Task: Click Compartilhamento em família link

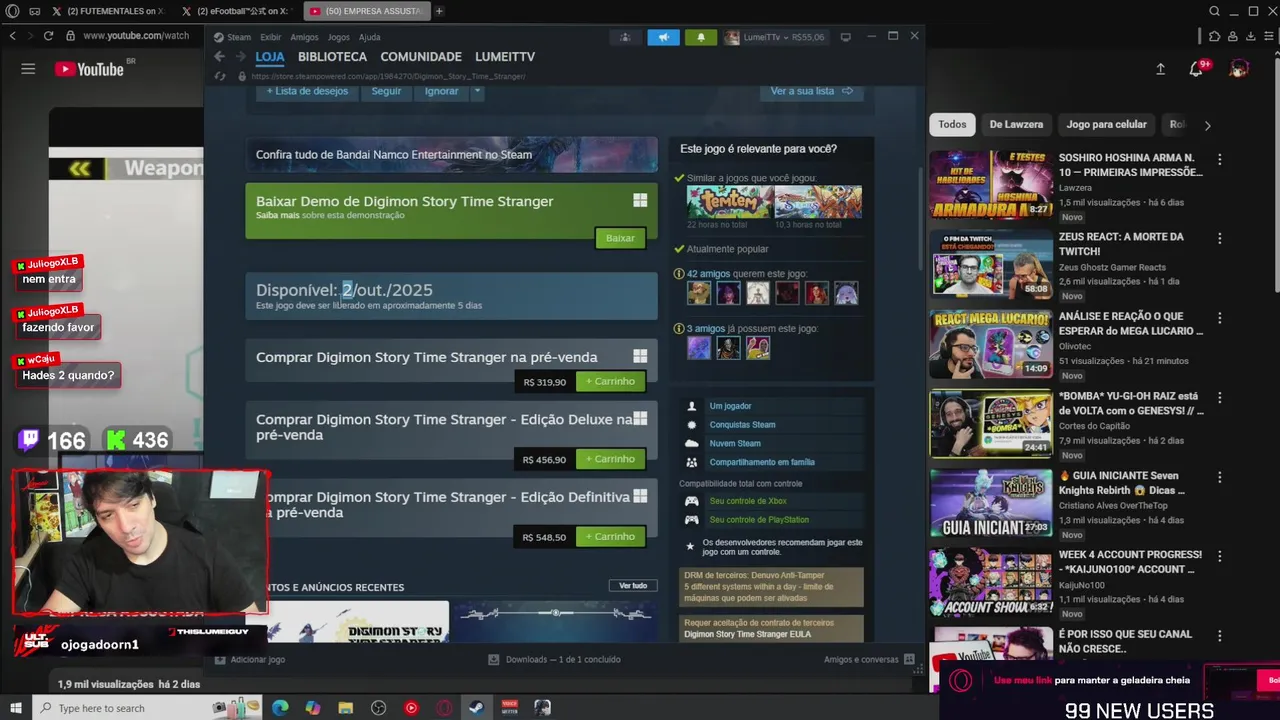Action: click(x=762, y=462)
